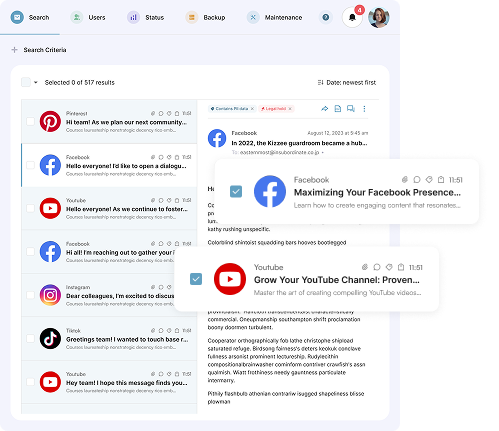Viewport: 499px width, 431px height.
Task: Tick the select-all results checkbox
Action: [26, 82]
